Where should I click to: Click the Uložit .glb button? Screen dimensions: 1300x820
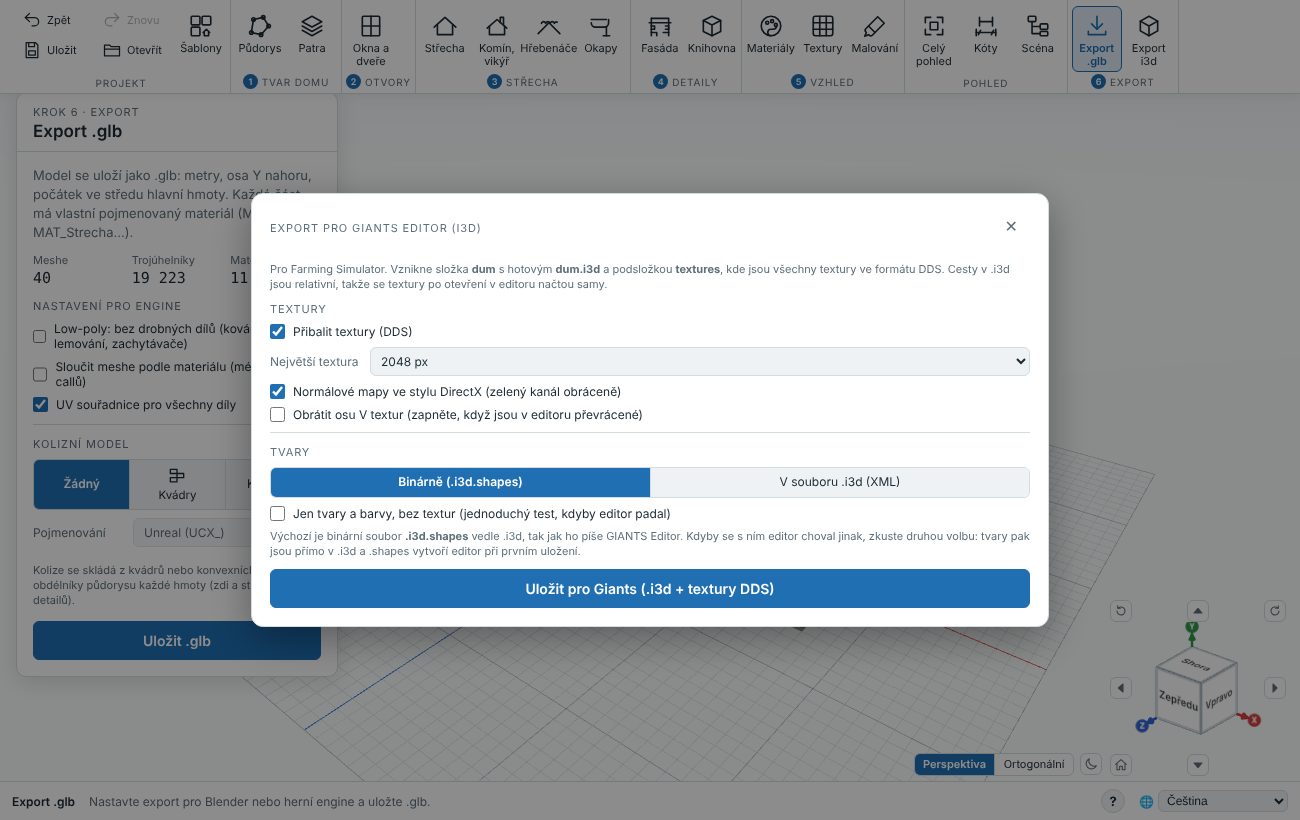(177, 641)
